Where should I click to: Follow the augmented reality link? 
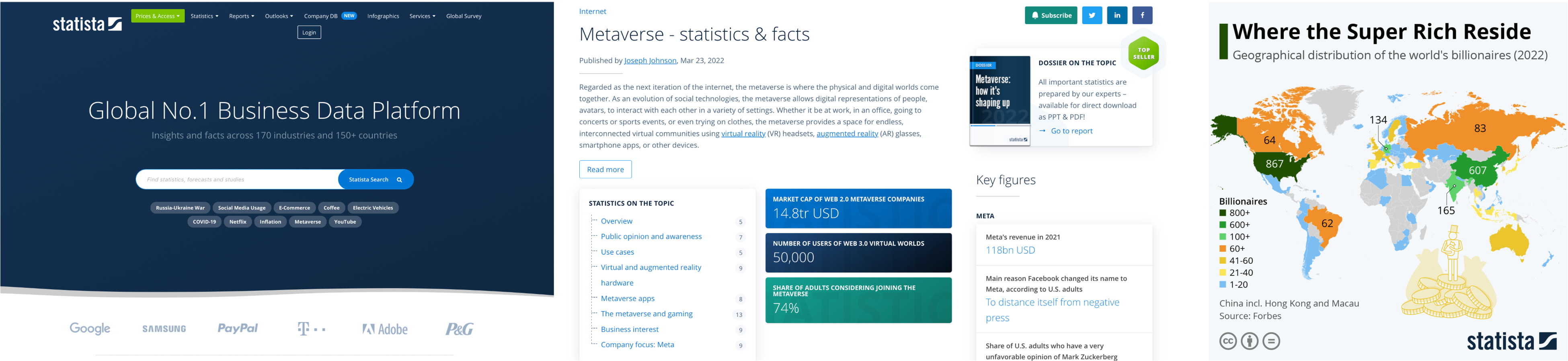(847, 133)
